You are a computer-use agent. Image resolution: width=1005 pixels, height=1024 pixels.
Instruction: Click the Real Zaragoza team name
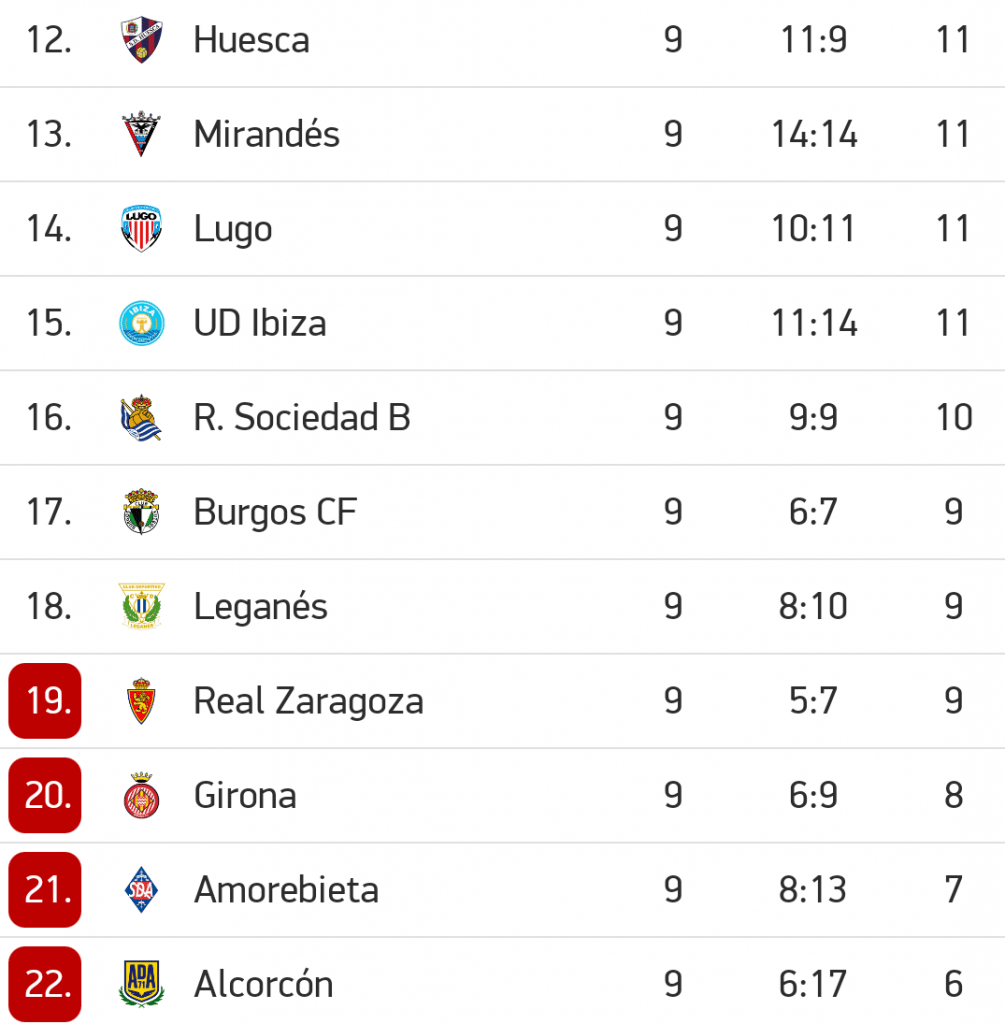(308, 701)
